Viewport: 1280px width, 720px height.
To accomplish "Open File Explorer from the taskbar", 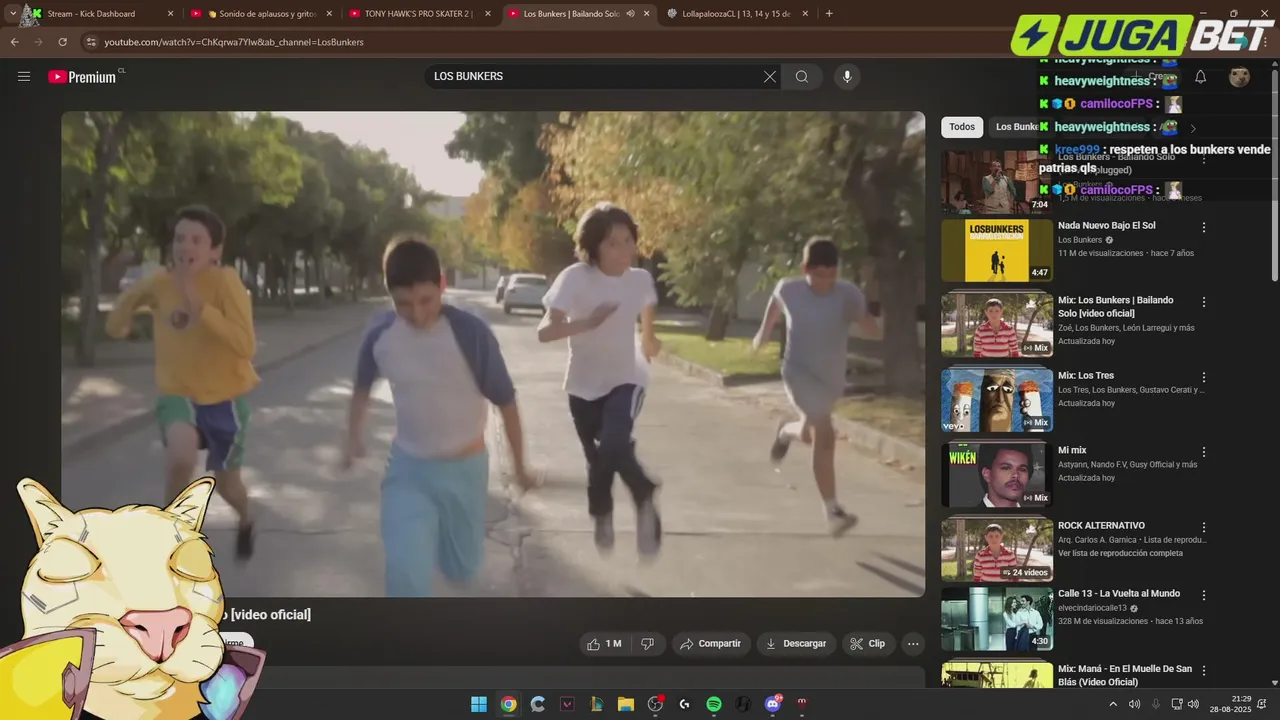I will 626,704.
